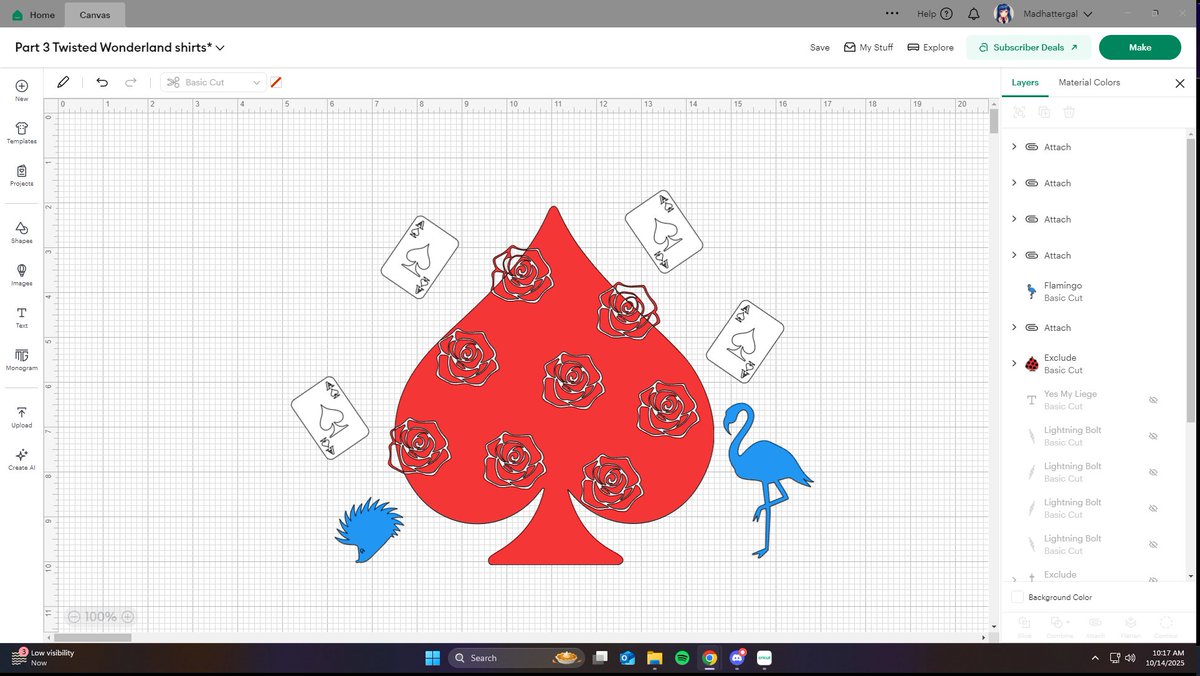Open My Stuff
Viewport: 1200px width, 676px height.
[x=868, y=47]
